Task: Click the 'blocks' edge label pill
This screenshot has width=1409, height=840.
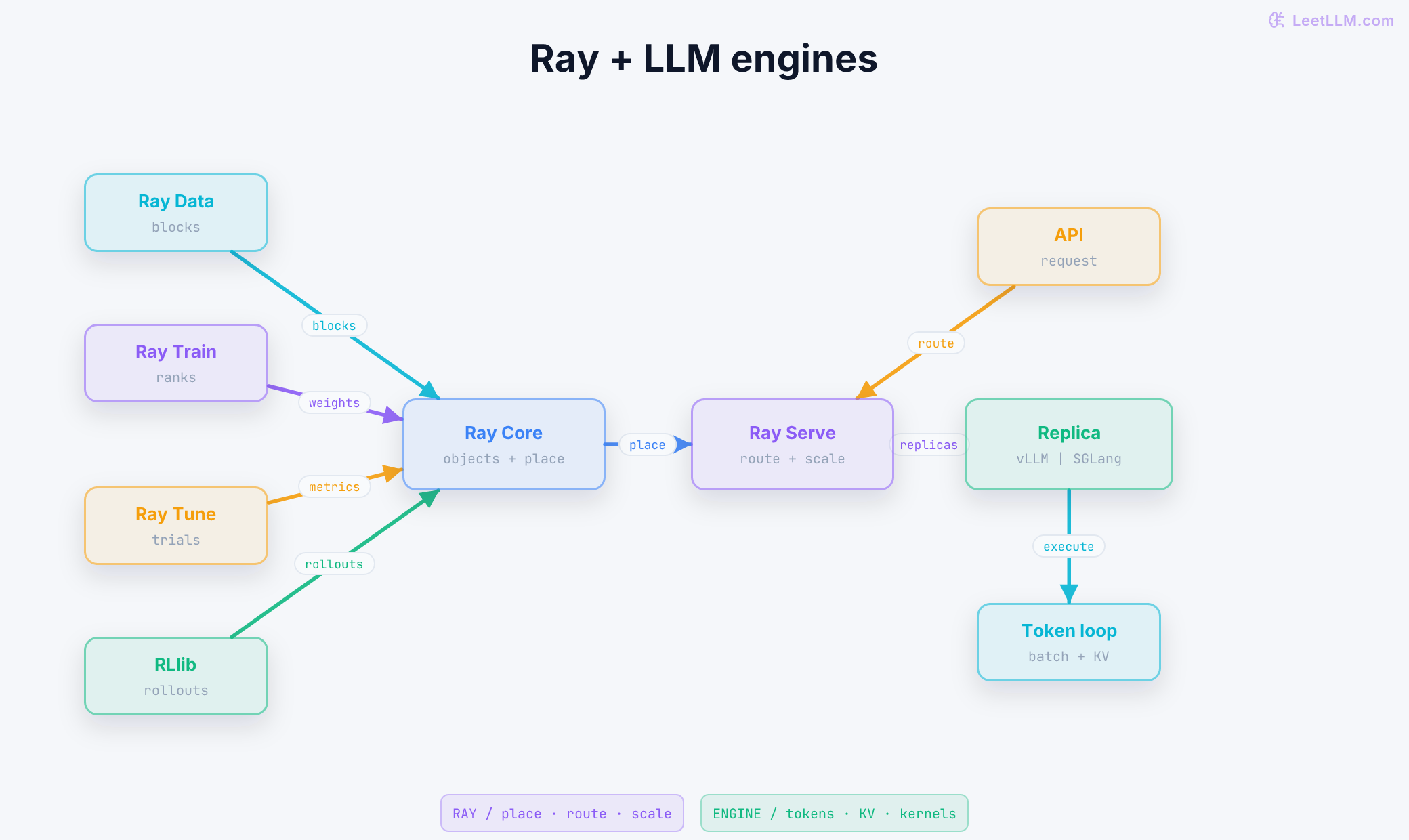Action: [334, 326]
